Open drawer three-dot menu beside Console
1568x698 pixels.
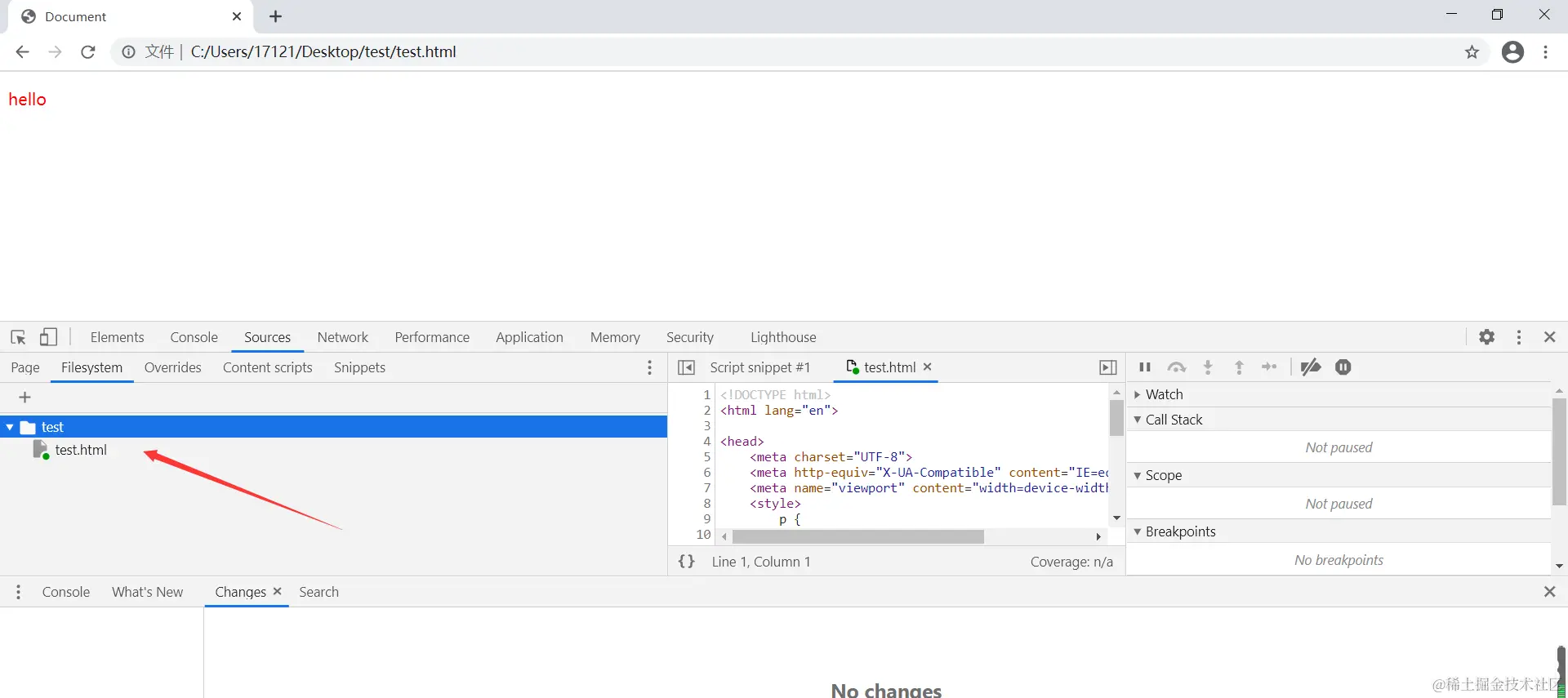coord(18,592)
